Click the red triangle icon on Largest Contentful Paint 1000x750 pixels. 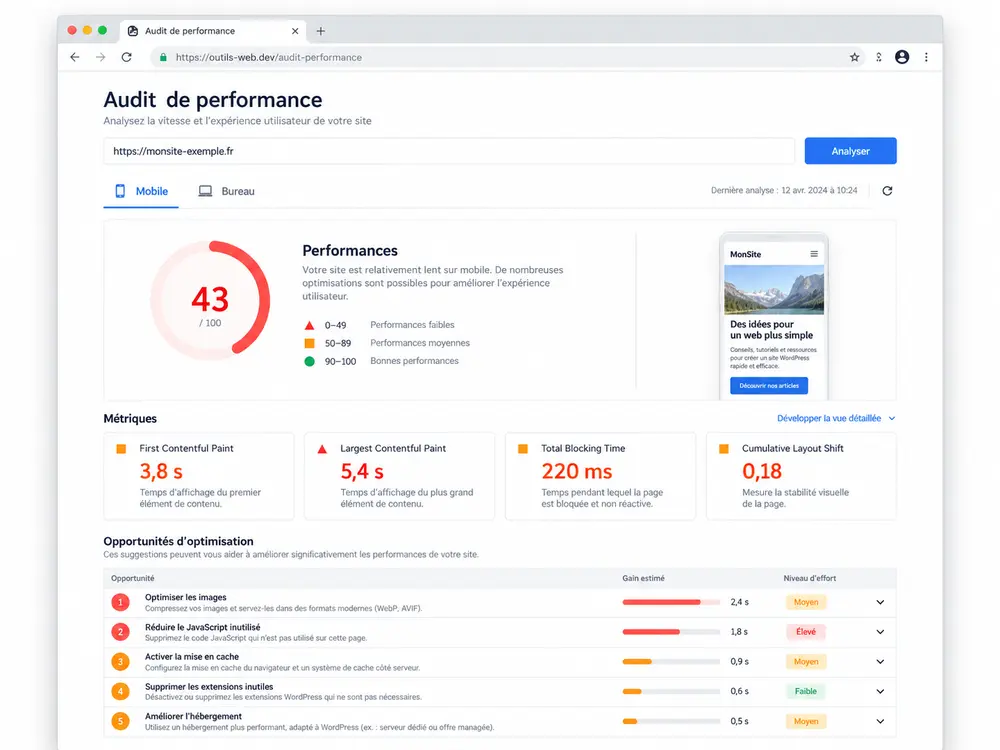click(x=322, y=449)
